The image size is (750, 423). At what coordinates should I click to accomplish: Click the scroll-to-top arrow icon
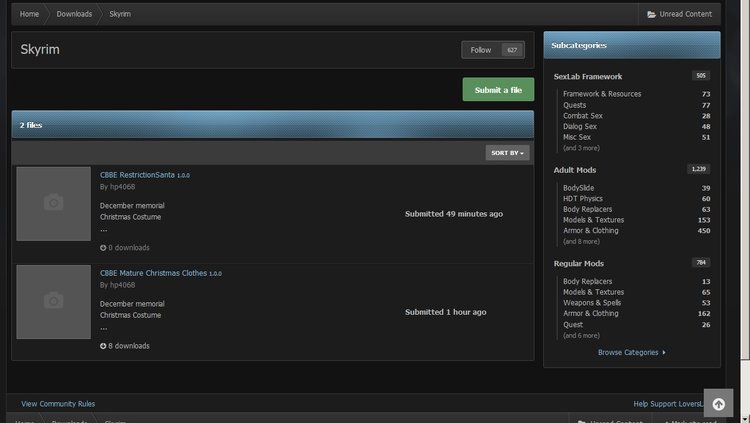(718, 404)
